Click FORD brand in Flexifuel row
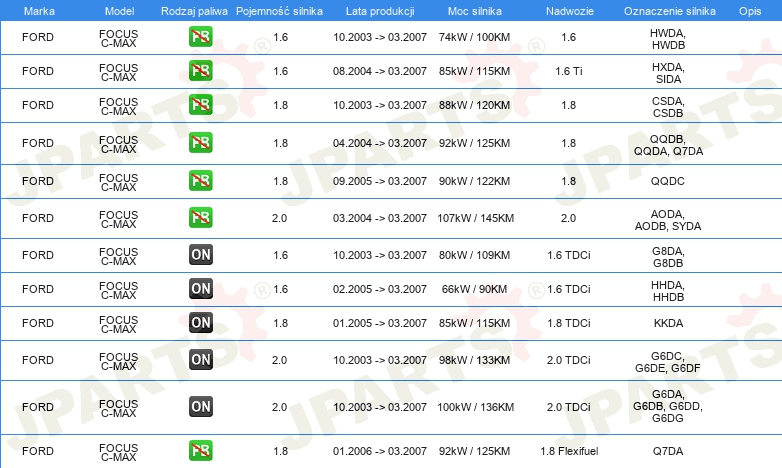 click(38, 451)
